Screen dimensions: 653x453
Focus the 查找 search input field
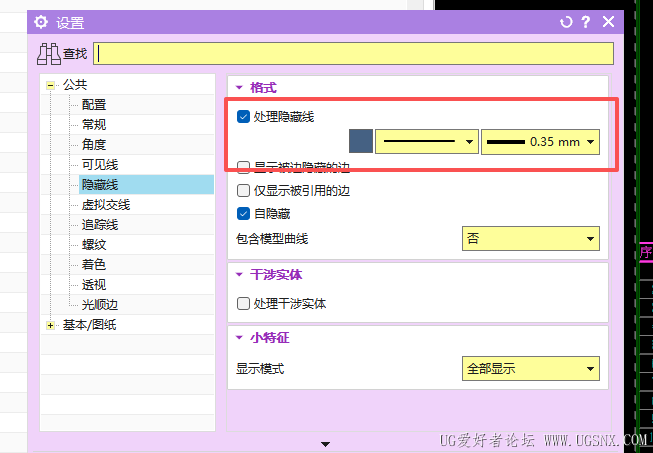pyautogui.click(x=353, y=54)
